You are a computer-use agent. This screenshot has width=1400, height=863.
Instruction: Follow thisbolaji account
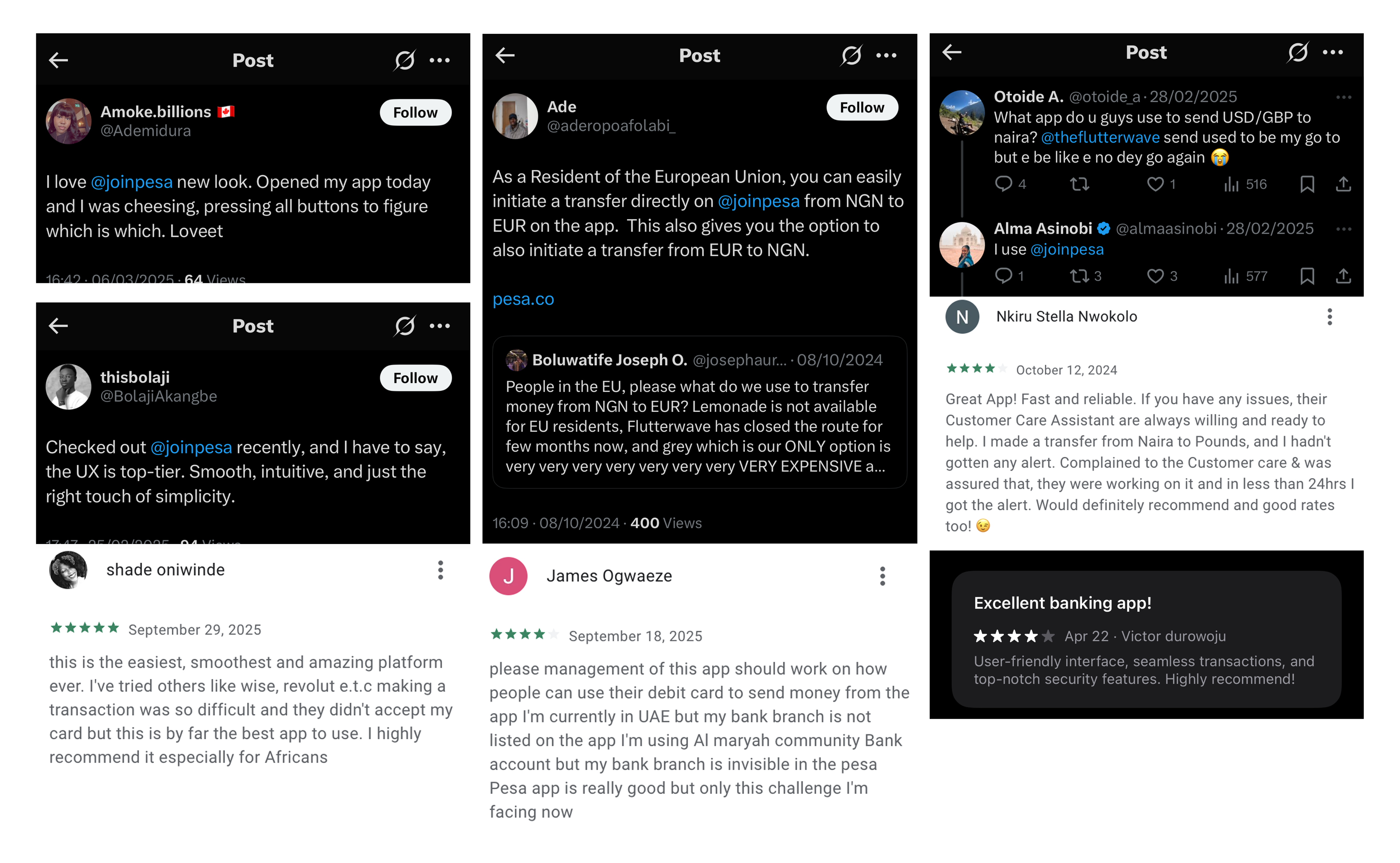tap(415, 378)
